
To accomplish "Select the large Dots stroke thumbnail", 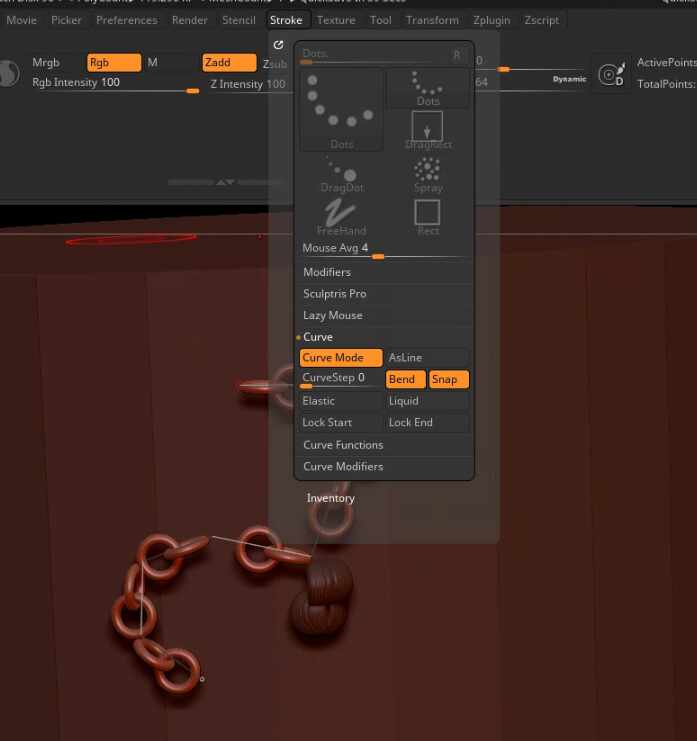I will (x=342, y=111).
